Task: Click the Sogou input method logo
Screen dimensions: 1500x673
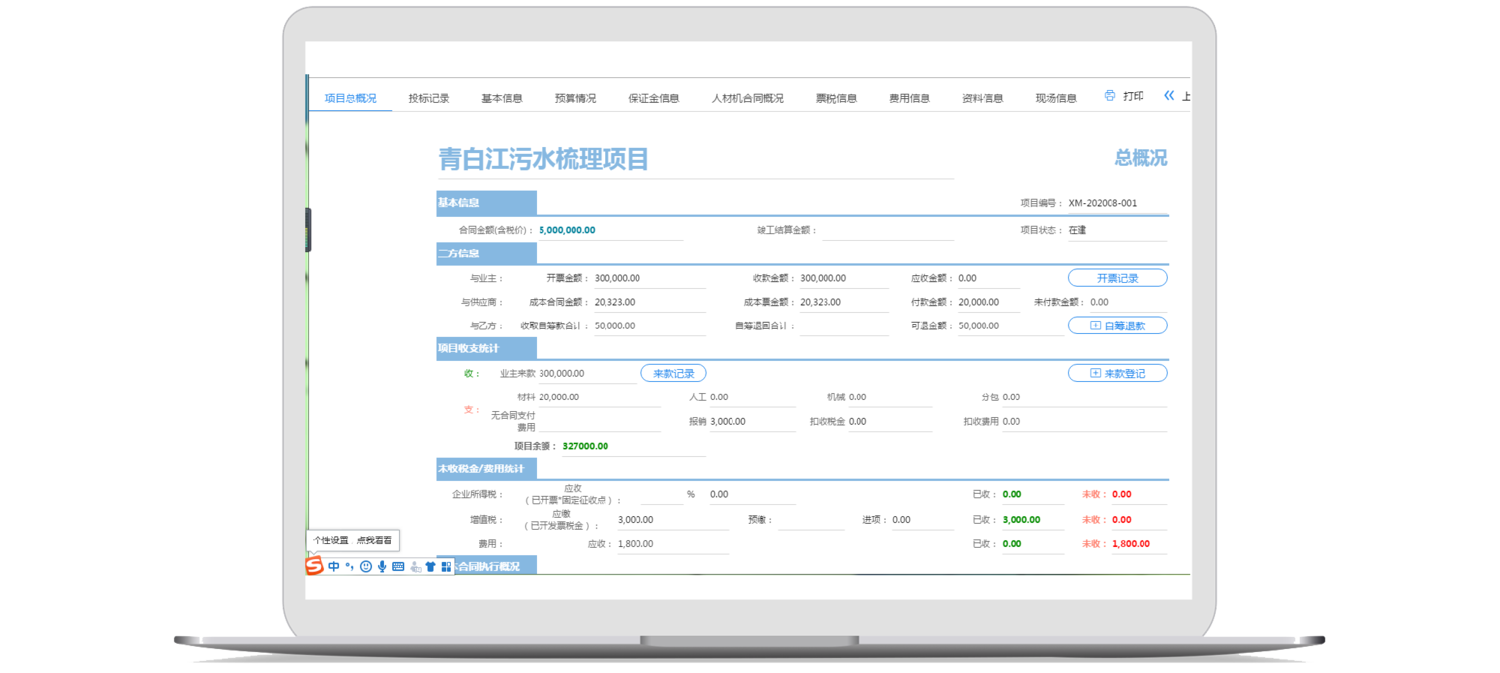Action: click(314, 566)
